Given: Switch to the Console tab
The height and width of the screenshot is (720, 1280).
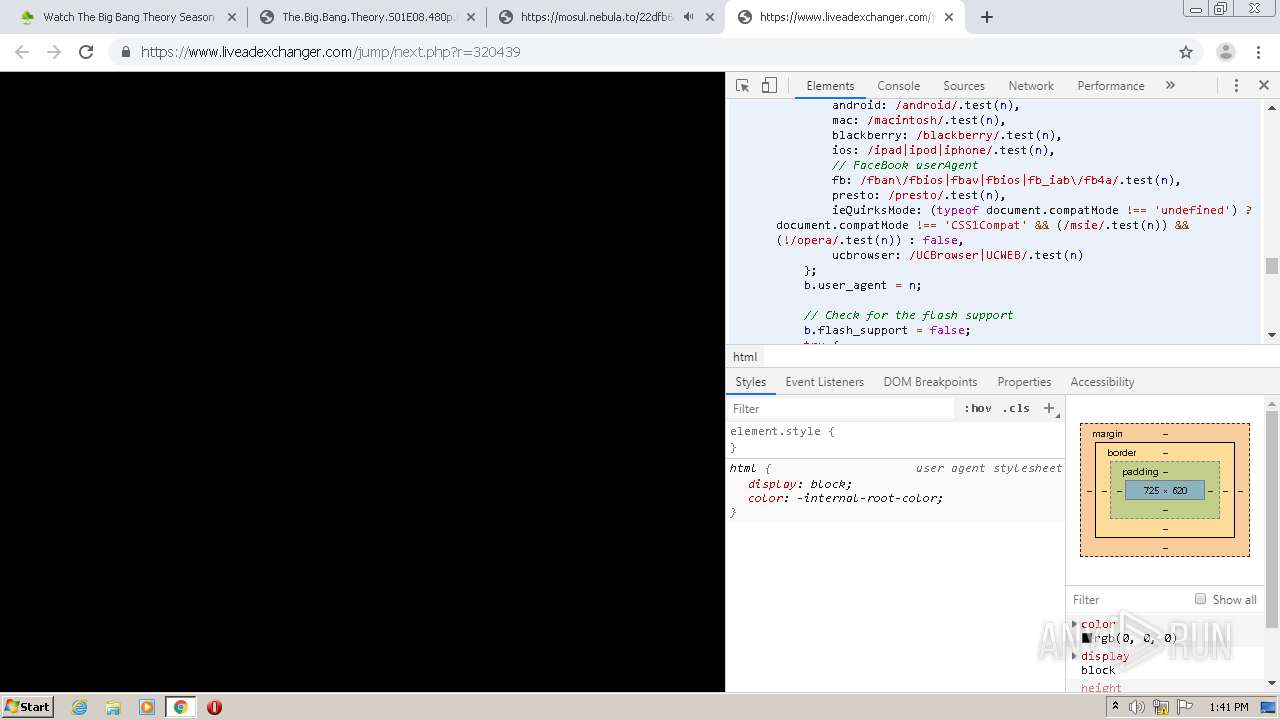Looking at the screenshot, I should click(898, 86).
